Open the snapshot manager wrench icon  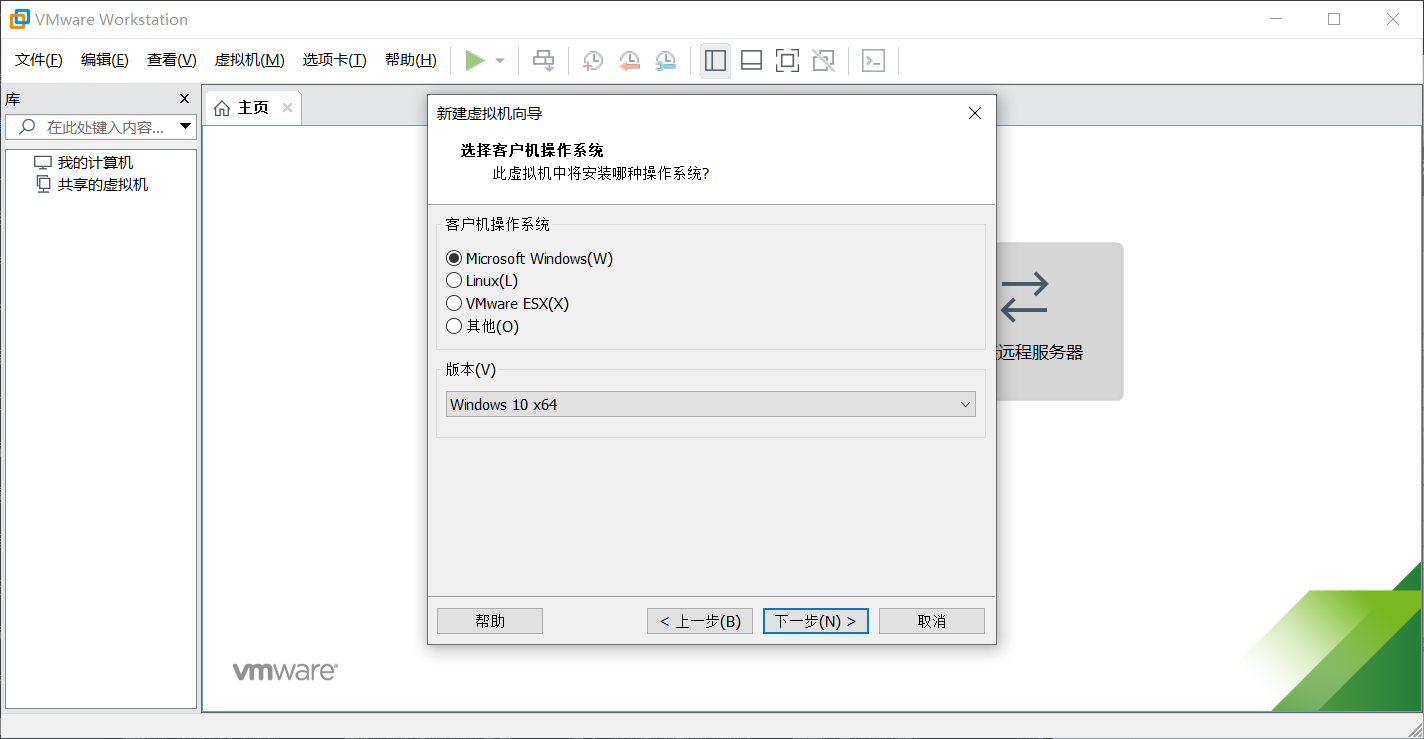pyautogui.click(x=665, y=61)
